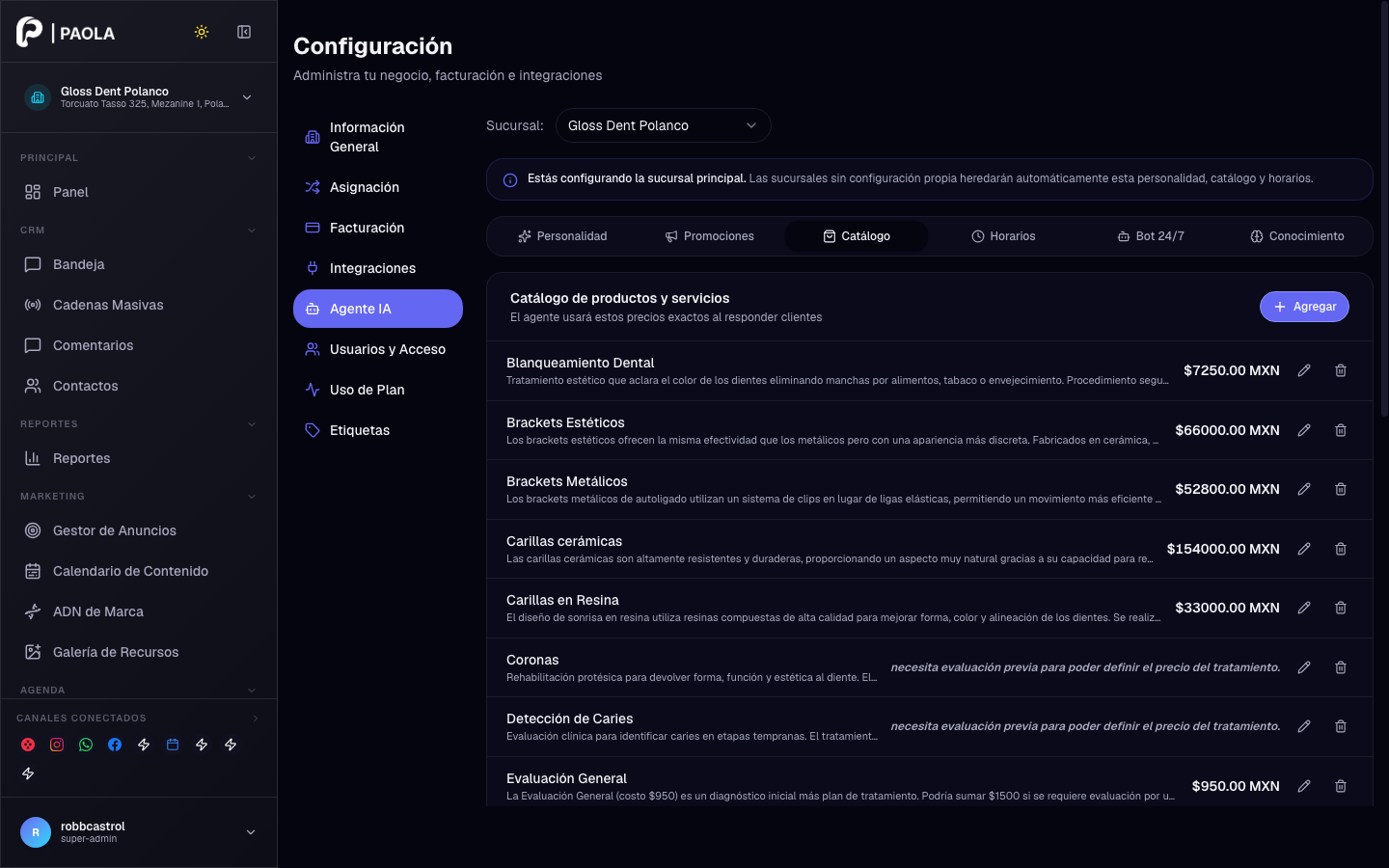
Task: Select Etiquetas settings
Action: coord(378,430)
